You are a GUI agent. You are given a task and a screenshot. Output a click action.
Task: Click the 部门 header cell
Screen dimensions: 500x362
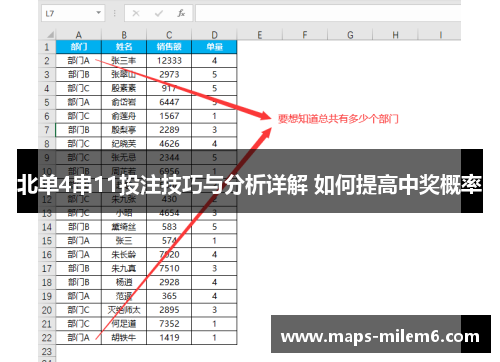point(79,47)
